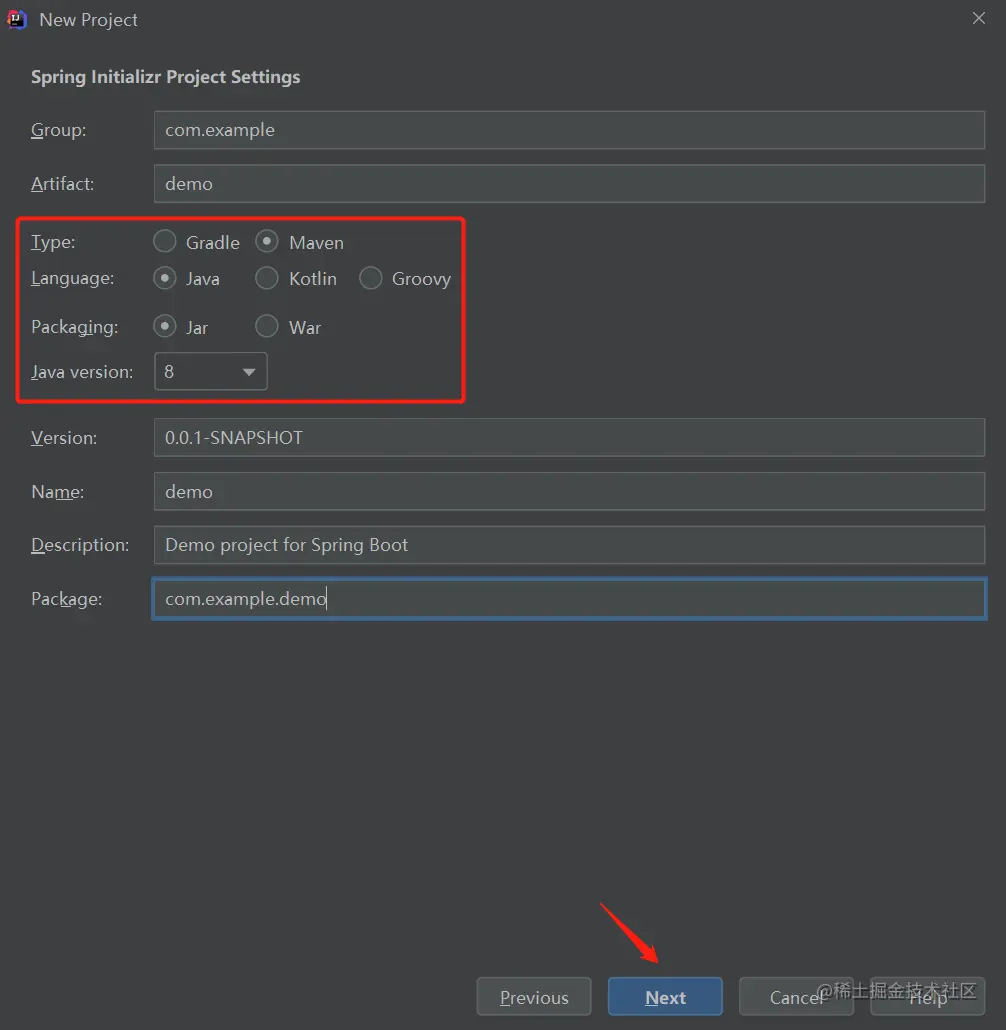Screen dimensions: 1006x1030
Task: Cancel the new project wizard
Action: coord(796,996)
